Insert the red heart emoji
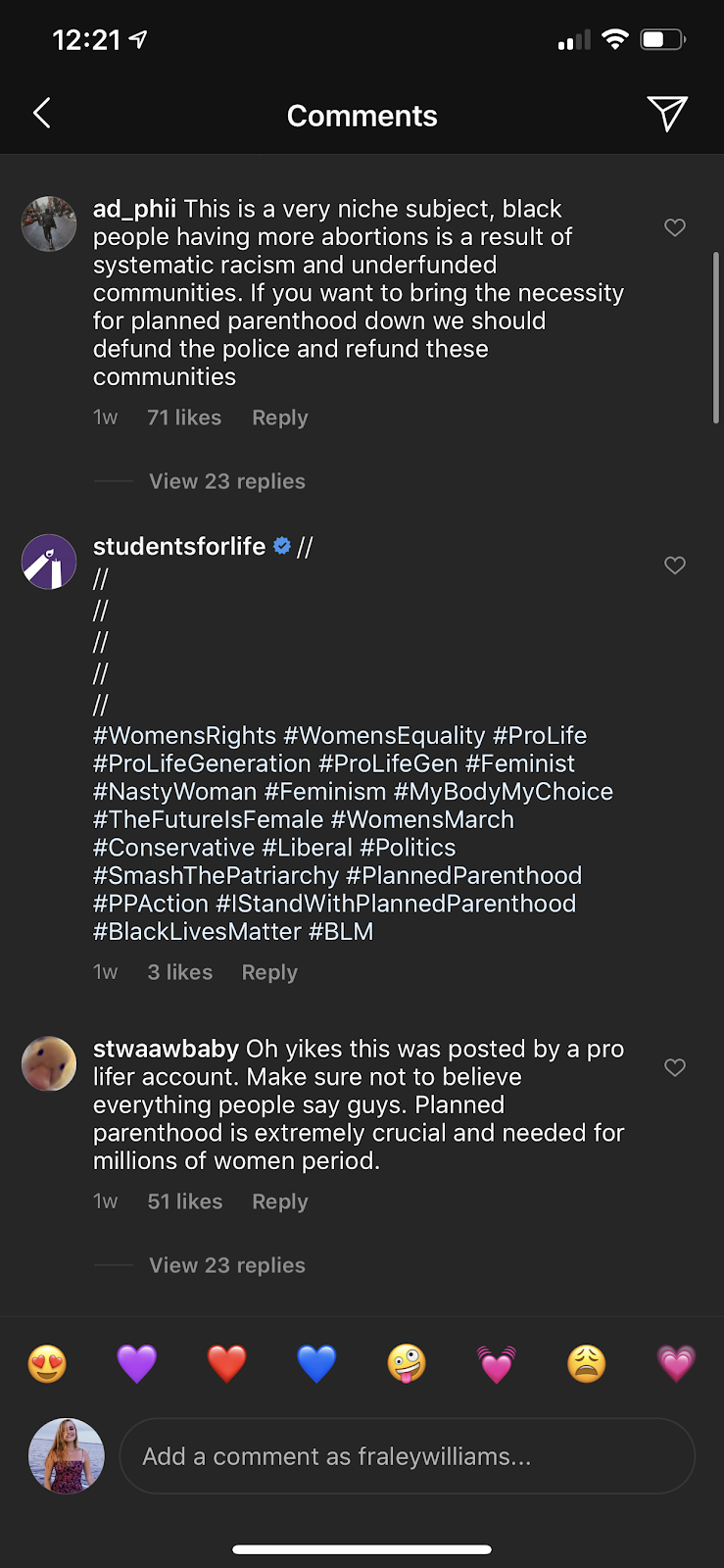 coord(226,1363)
